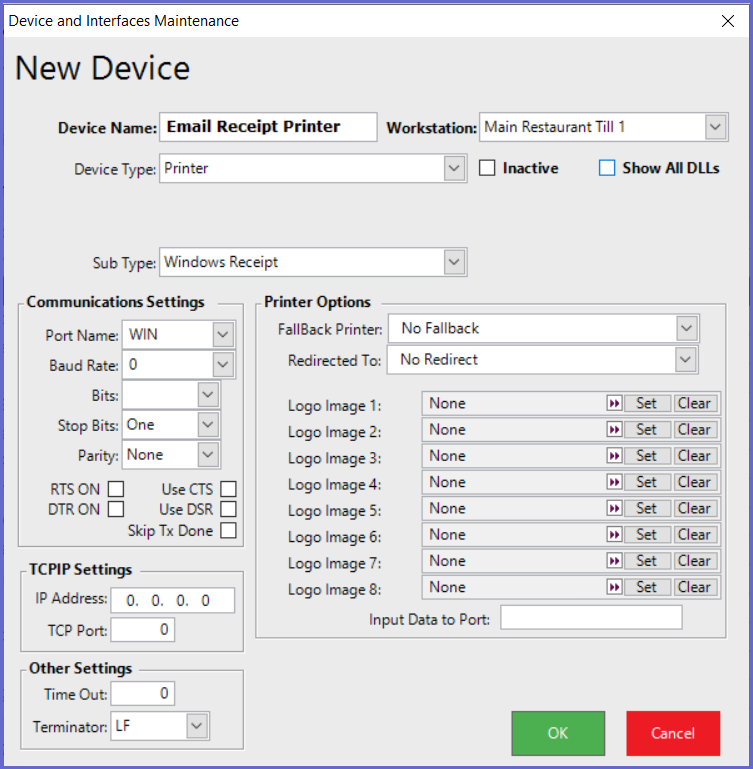This screenshot has height=769, width=753.
Task: Clear Logo Image 7
Action: (x=694, y=561)
